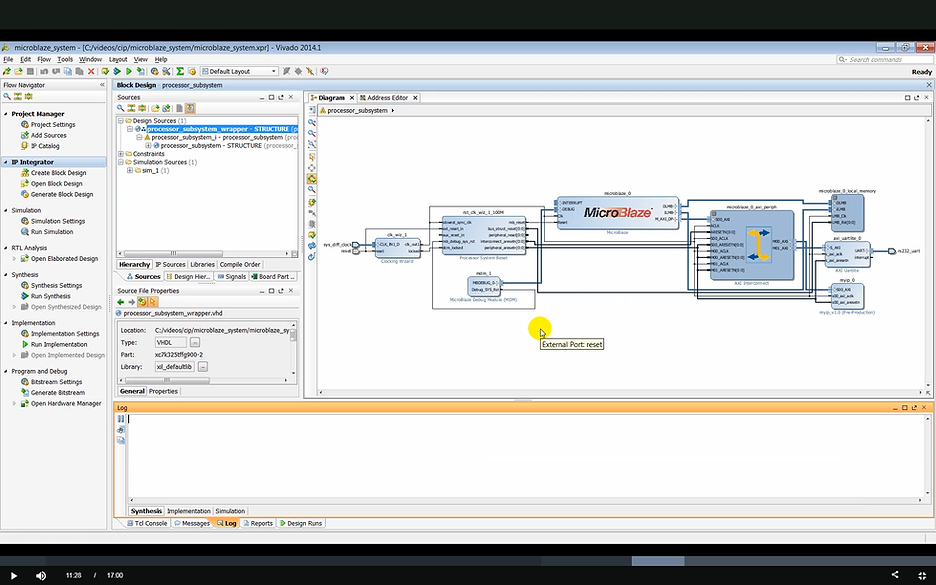
Task: Switch to the Address Editor tab
Action: click(386, 98)
